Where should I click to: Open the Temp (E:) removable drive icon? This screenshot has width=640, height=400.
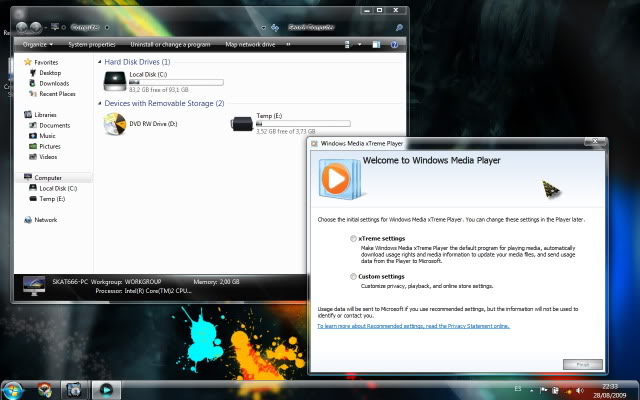(242, 124)
